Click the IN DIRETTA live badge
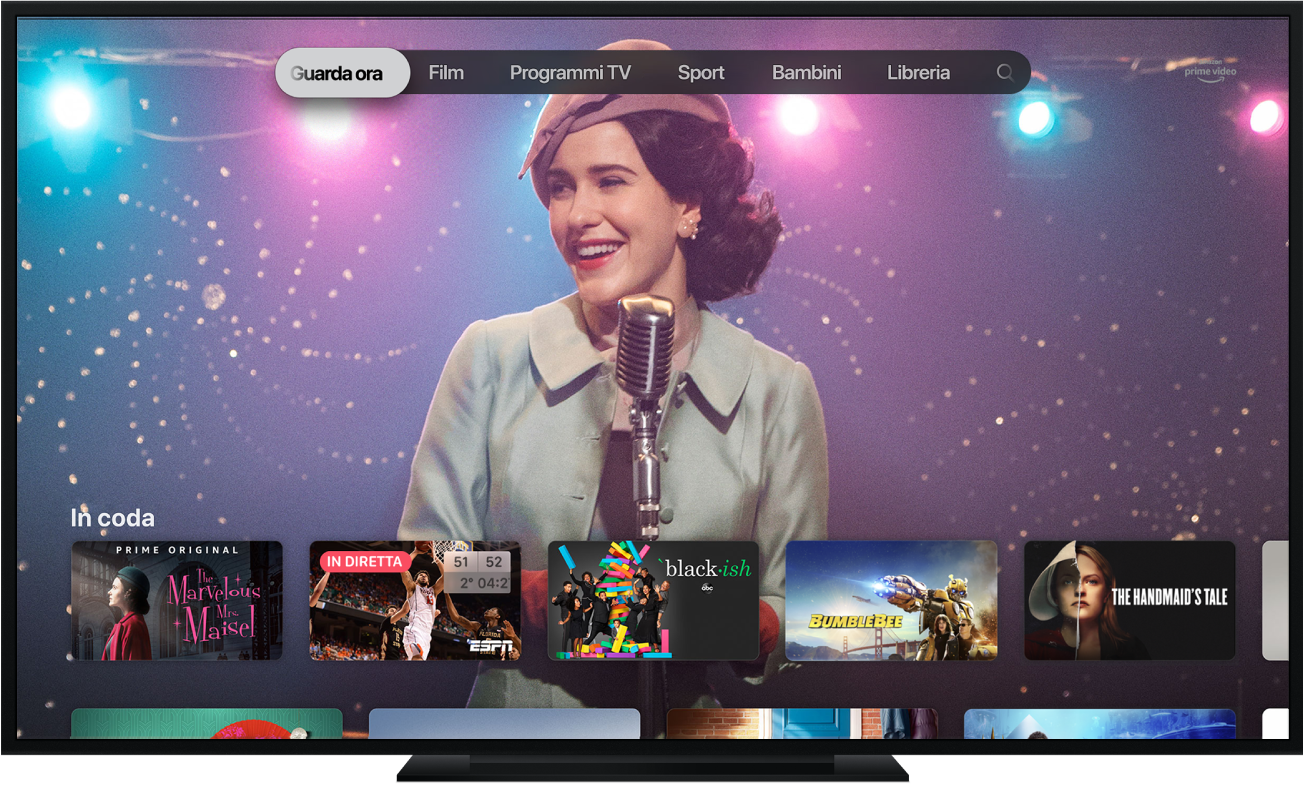The width and height of the screenshot is (1303, 785). tap(364, 562)
